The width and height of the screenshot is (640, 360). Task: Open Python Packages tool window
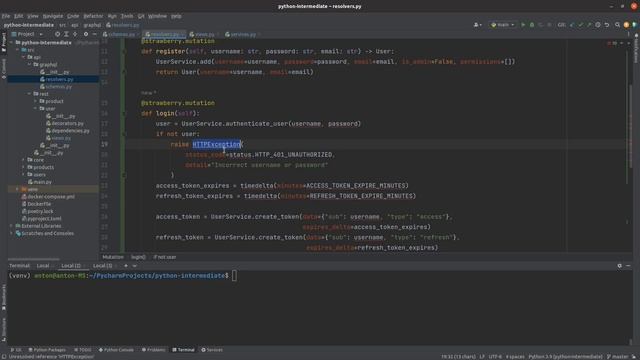click(x=47, y=350)
